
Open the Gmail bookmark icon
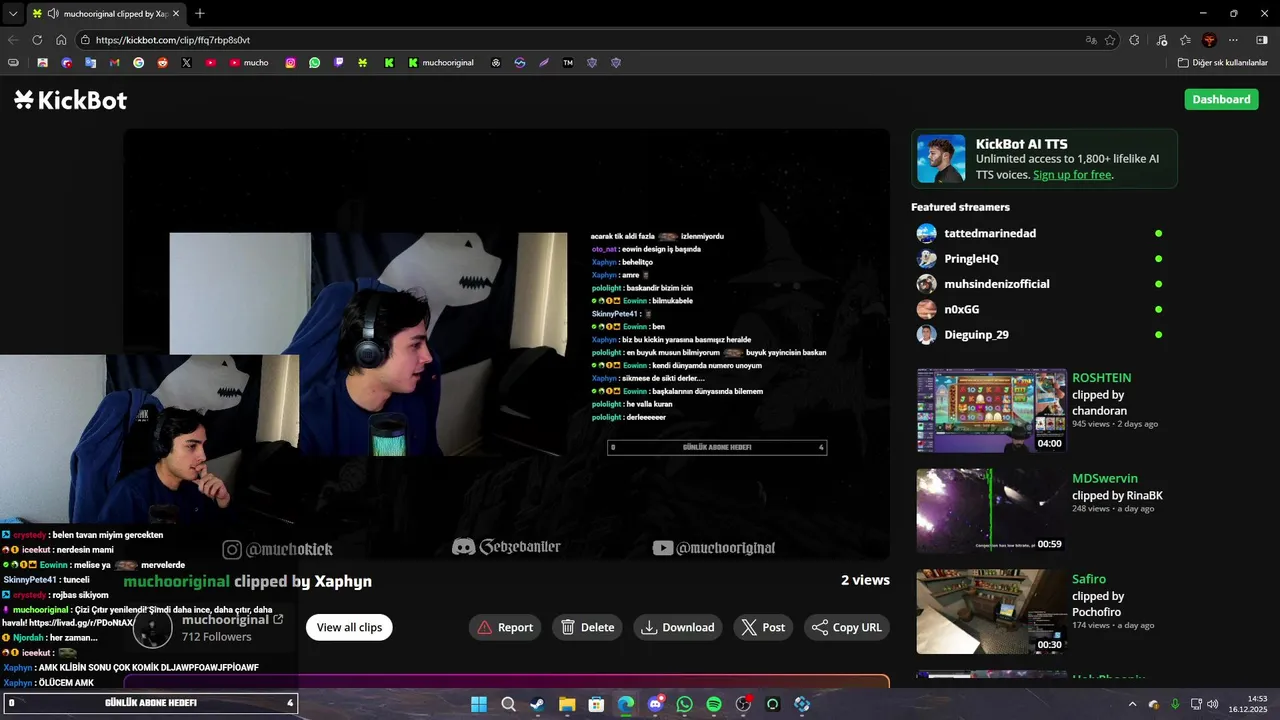click(114, 62)
